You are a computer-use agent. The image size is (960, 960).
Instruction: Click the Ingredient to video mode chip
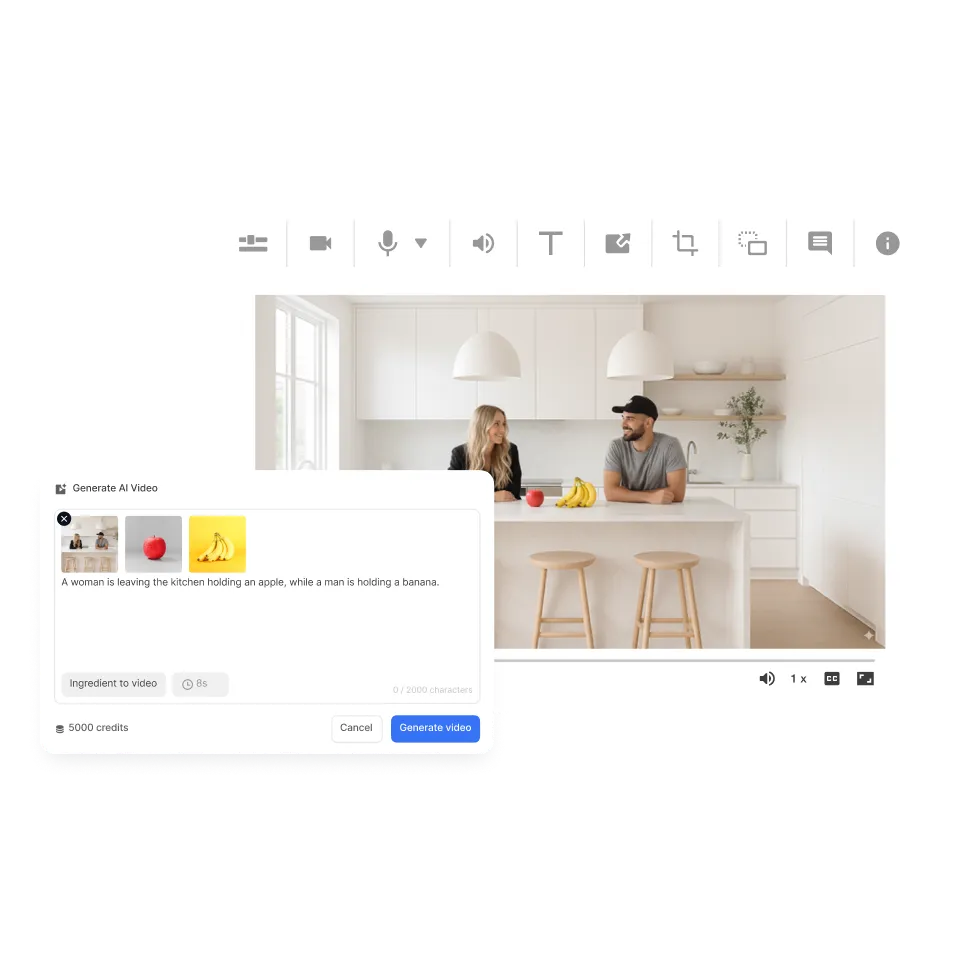(x=113, y=684)
